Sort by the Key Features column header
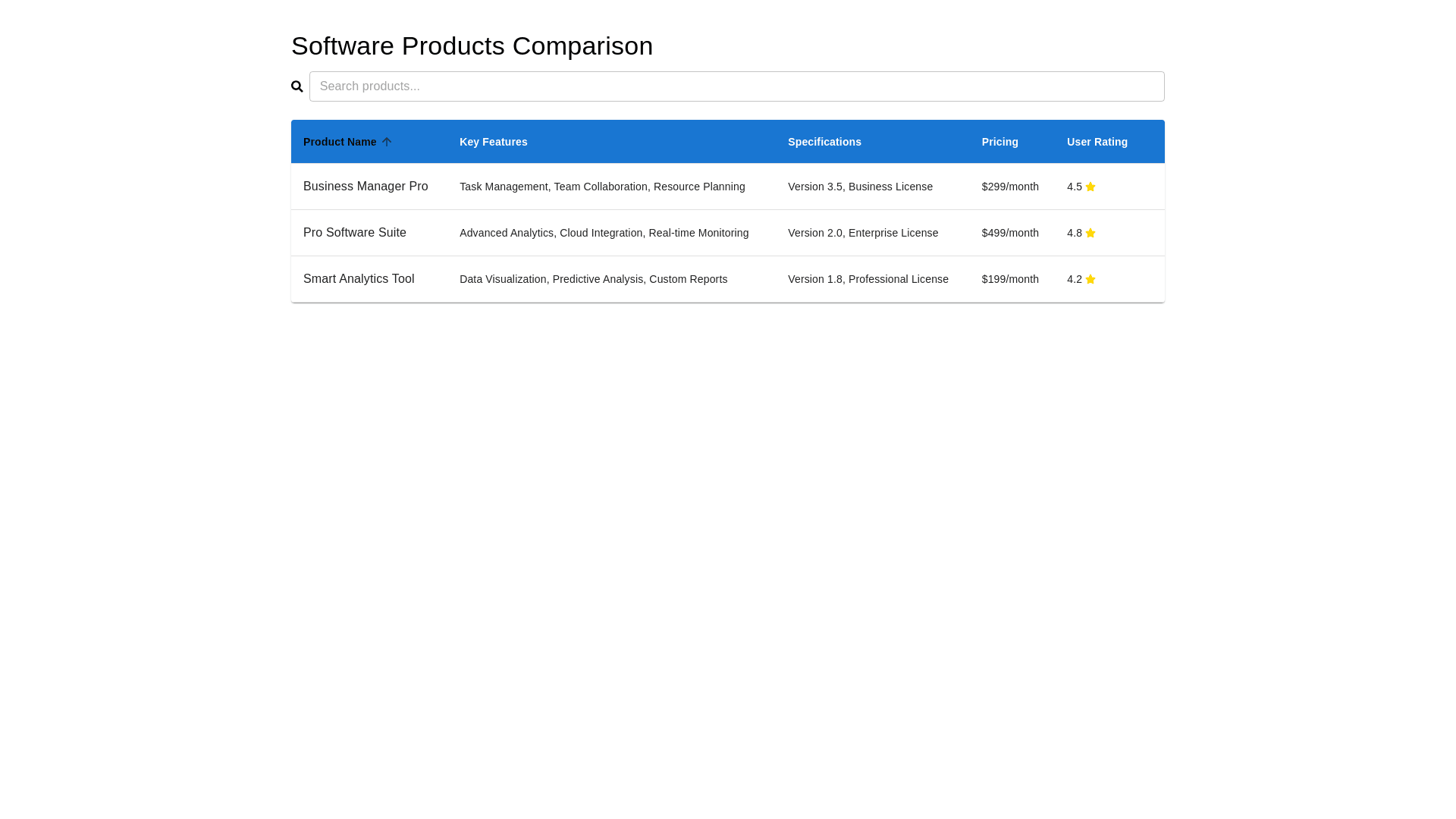This screenshot has height=819, width=1456. (x=493, y=142)
